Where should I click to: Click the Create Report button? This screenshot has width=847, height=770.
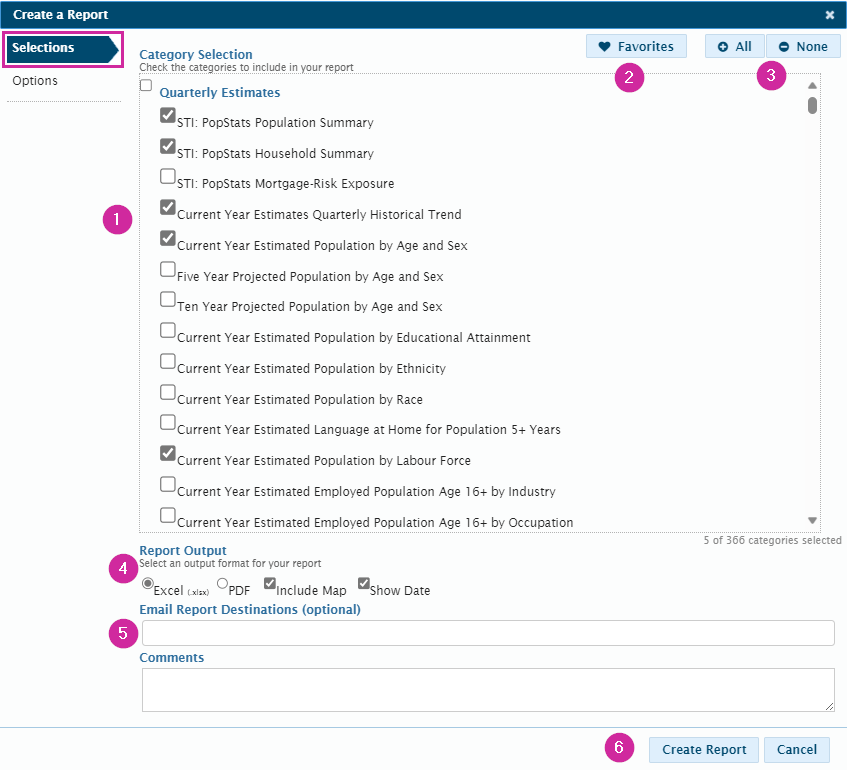(703, 749)
